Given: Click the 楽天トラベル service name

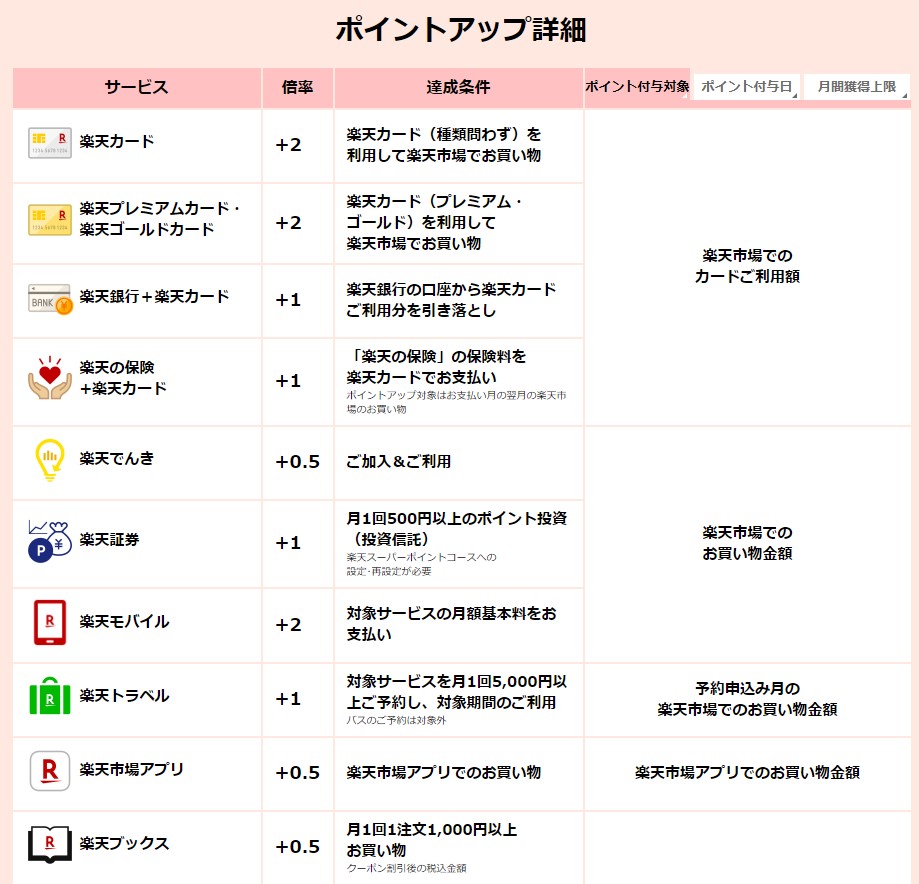Looking at the screenshot, I should (124, 696).
